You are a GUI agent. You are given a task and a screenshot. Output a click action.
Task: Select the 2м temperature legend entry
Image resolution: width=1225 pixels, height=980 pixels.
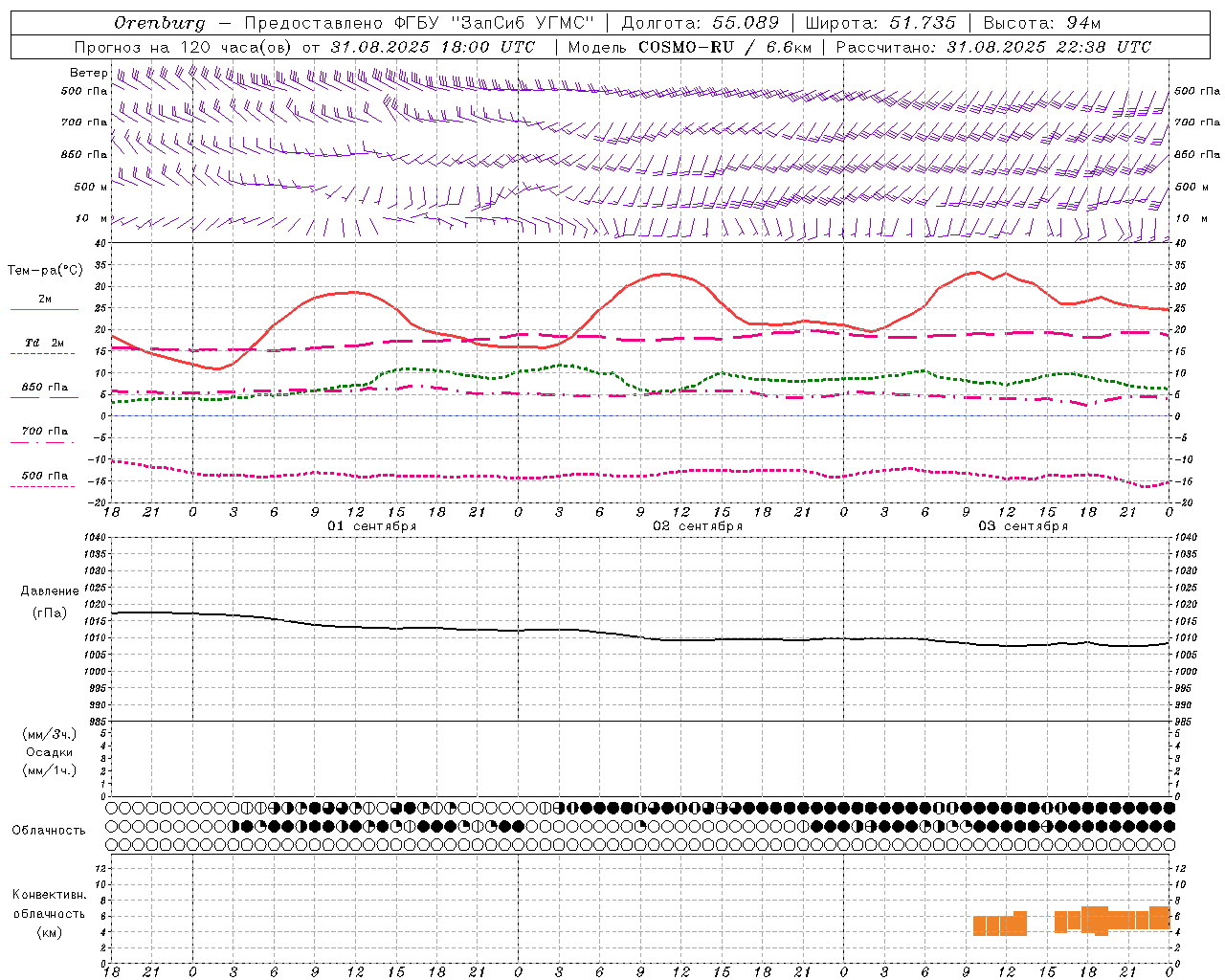pos(45,300)
